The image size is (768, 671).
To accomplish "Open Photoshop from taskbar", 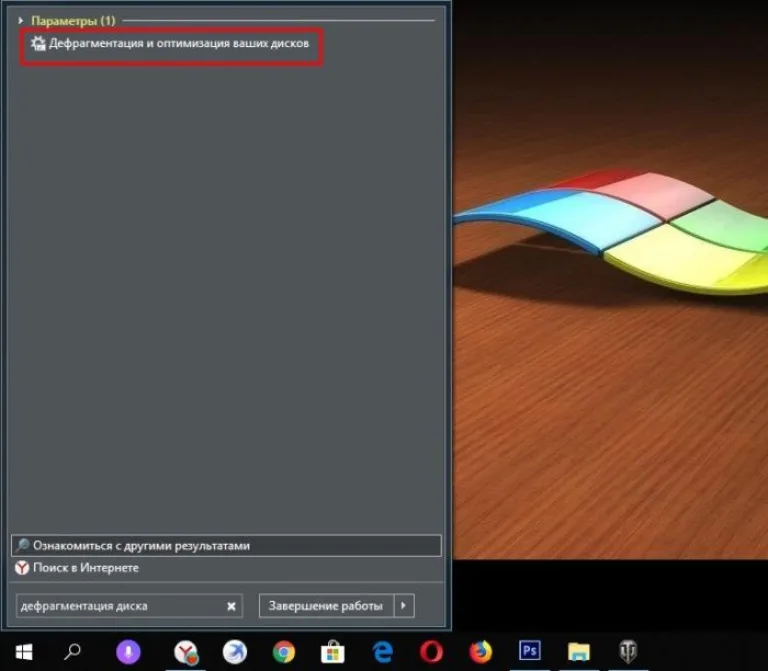I will click(529, 651).
